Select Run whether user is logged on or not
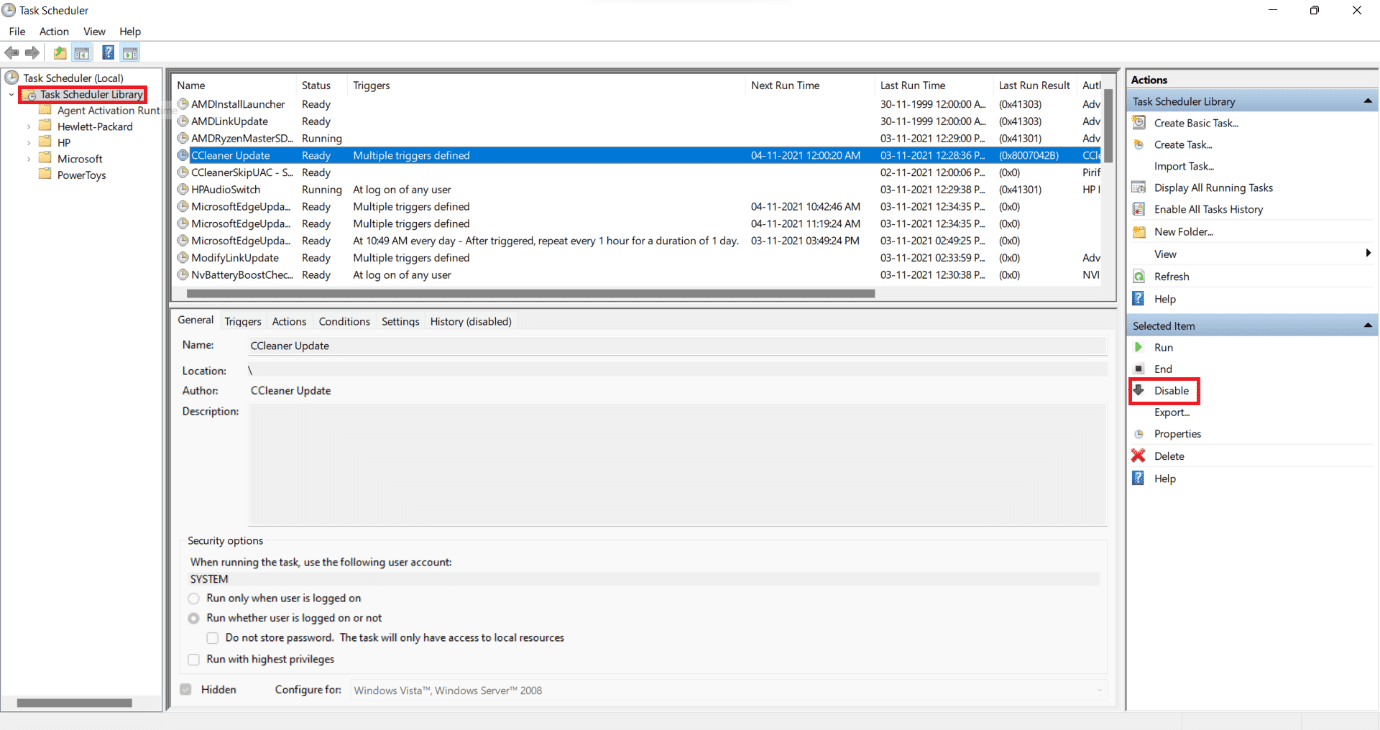Image resolution: width=1380 pixels, height=730 pixels. (x=194, y=618)
